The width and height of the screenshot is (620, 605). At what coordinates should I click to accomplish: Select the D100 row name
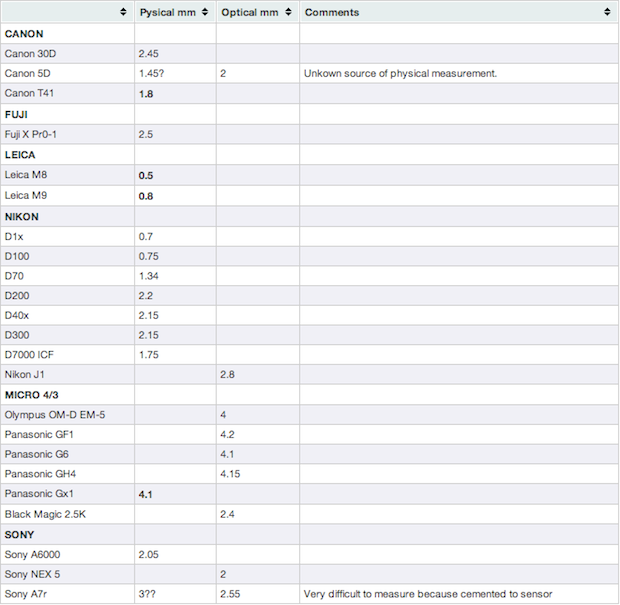(17, 257)
